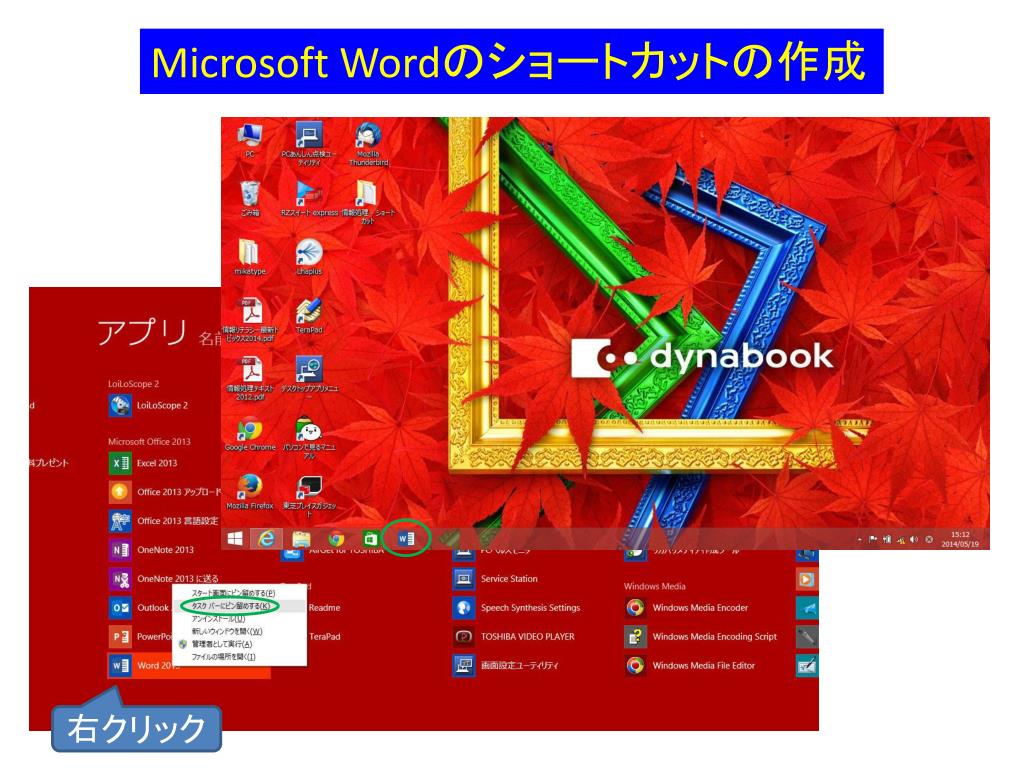Click the Action Center flag tray icon
Screen dimensions: 1024x768
[873, 539]
